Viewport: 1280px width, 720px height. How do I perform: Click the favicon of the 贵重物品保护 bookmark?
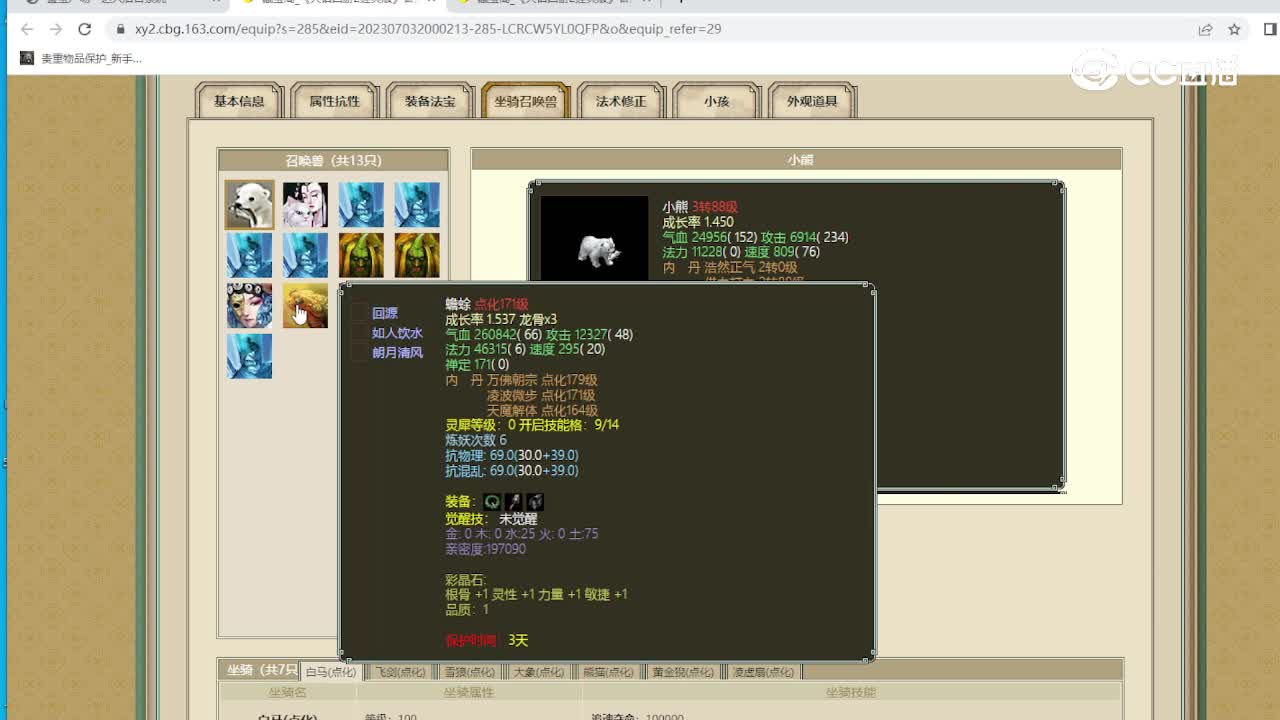click(x=27, y=58)
